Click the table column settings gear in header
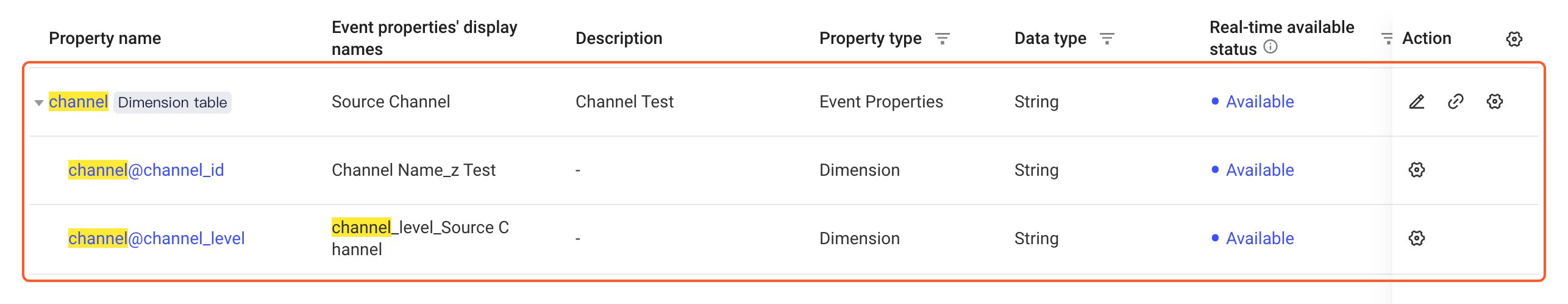This screenshot has width=1568, height=304. click(1514, 39)
